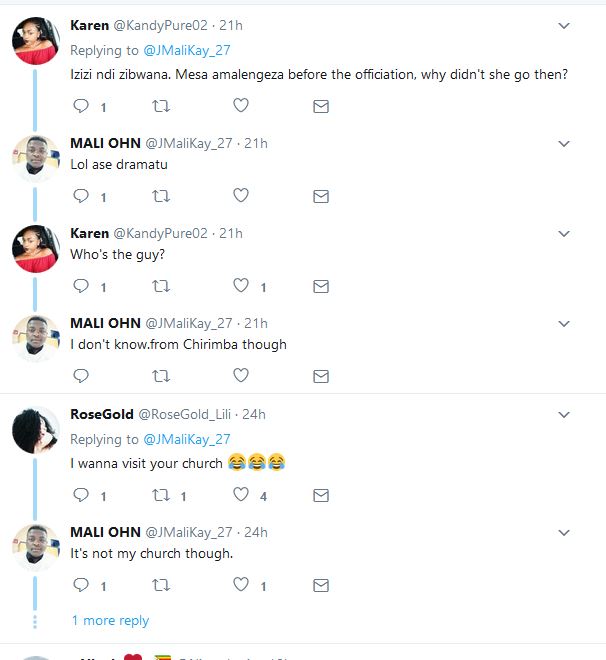Click MALI OHN's avatar on the Chirimba tweet

pos(36,340)
